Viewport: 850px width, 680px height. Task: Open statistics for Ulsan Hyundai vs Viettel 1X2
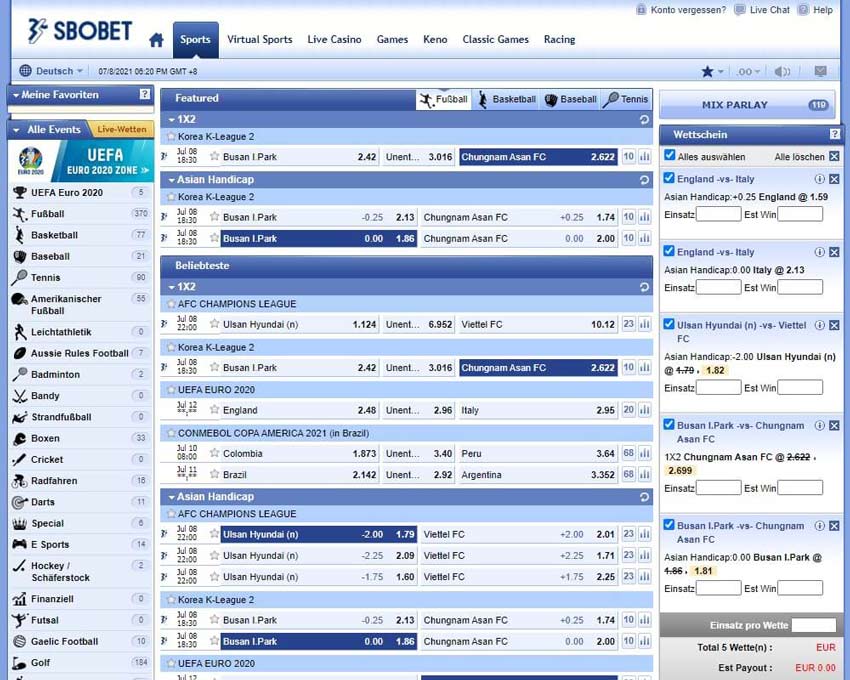tap(644, 324)
